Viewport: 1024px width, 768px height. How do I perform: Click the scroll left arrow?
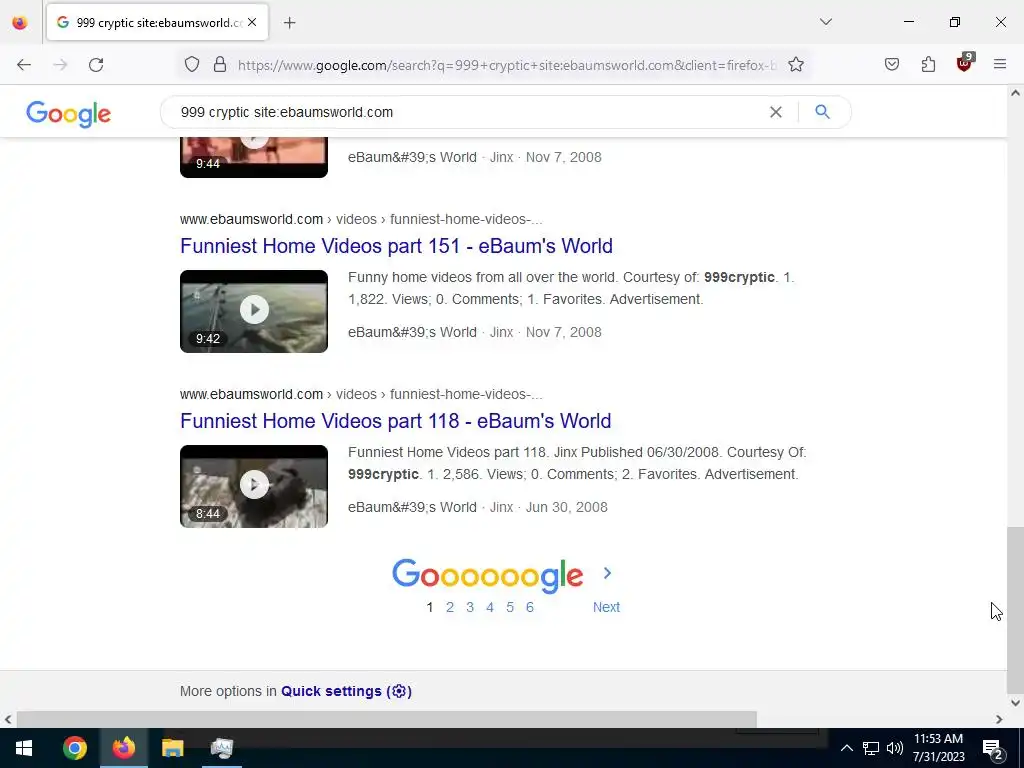pos(8,719)
